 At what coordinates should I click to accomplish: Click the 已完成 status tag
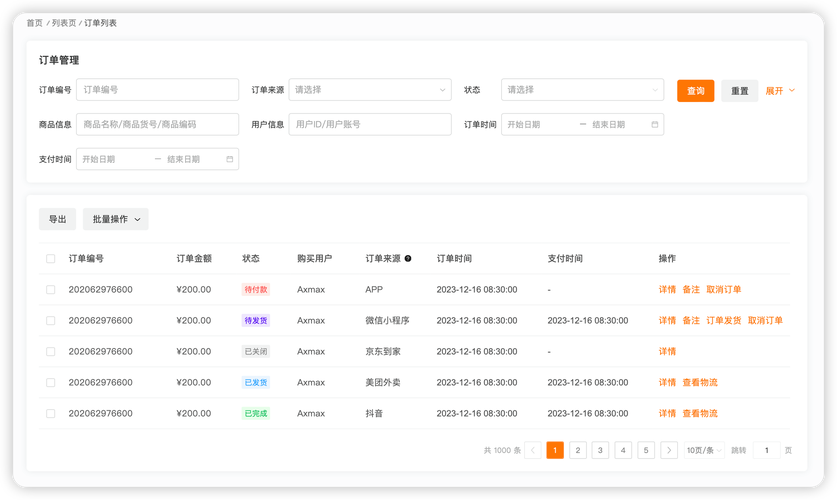tap(256, 414)
